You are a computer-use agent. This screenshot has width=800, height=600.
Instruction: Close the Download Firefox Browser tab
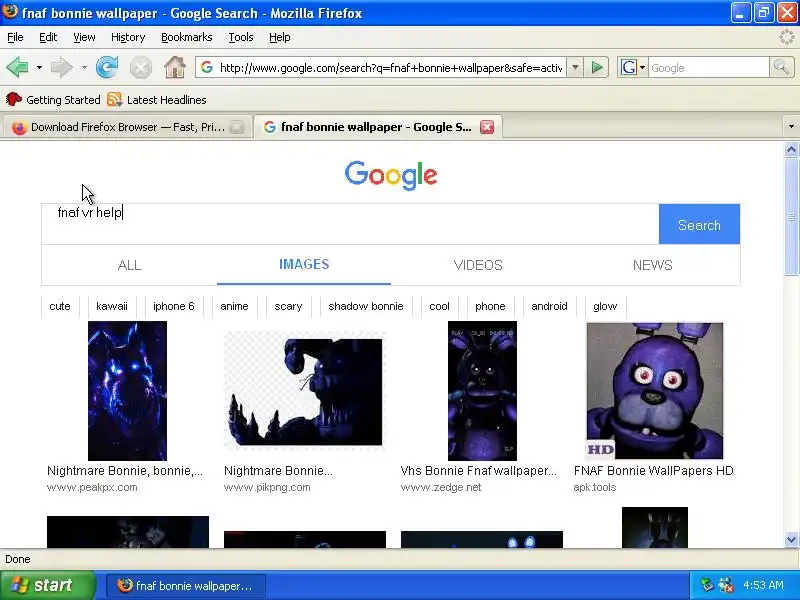pos(237,127)
